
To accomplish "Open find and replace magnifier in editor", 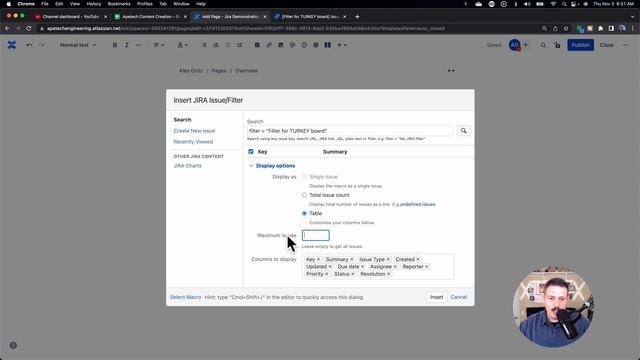I will point(543,45).
